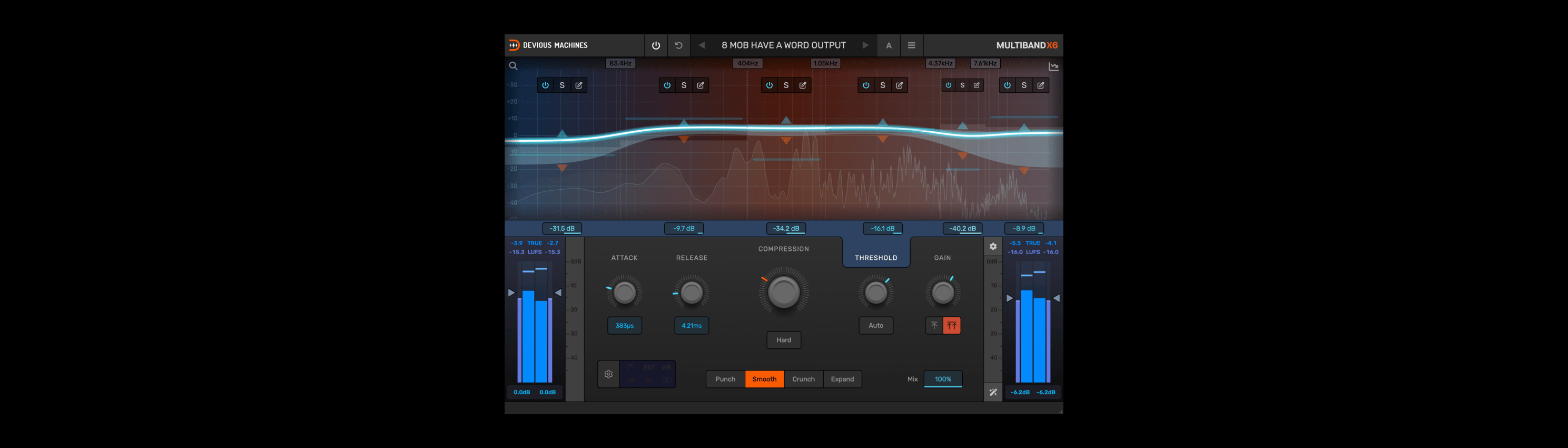This screenshot has width=1568, height=448.
Task: Edit the band below 83.4Hz
Action: point(579,86)
